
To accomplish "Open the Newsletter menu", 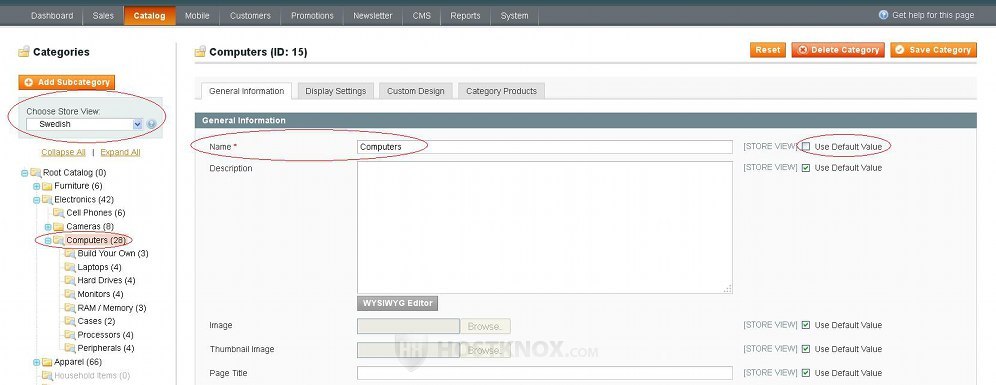I will point(373,16).
